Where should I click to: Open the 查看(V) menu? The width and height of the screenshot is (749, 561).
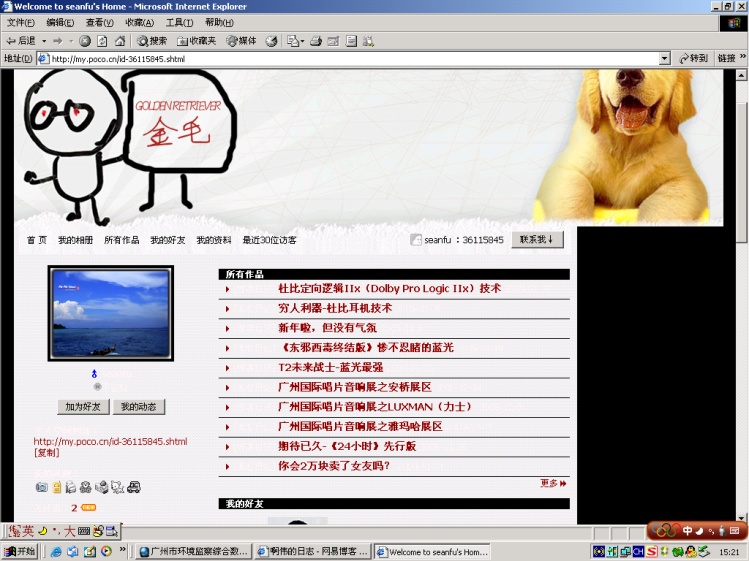pos(99,22)
